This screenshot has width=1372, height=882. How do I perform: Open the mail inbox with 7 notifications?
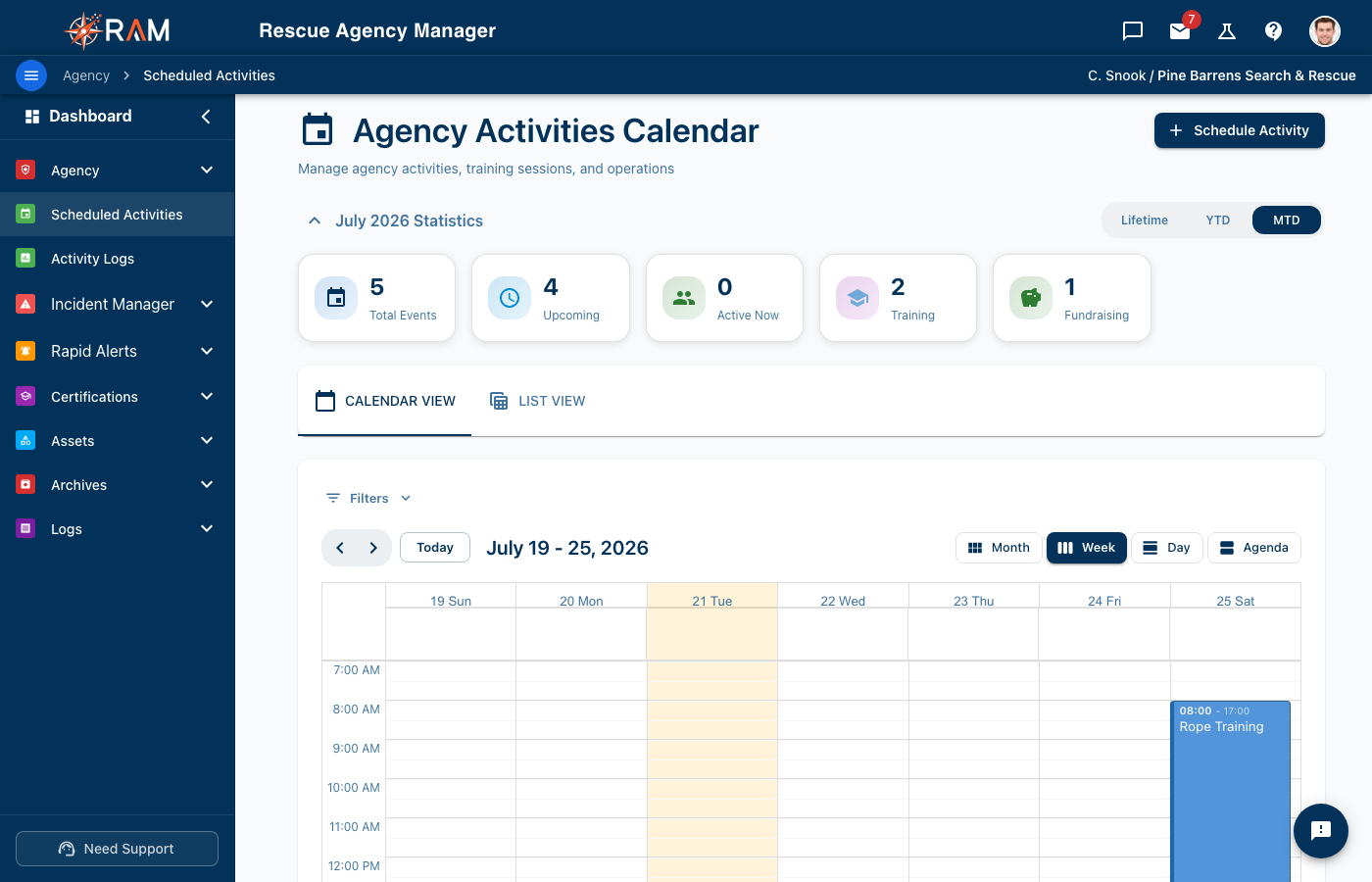[x=1180, y=31]
